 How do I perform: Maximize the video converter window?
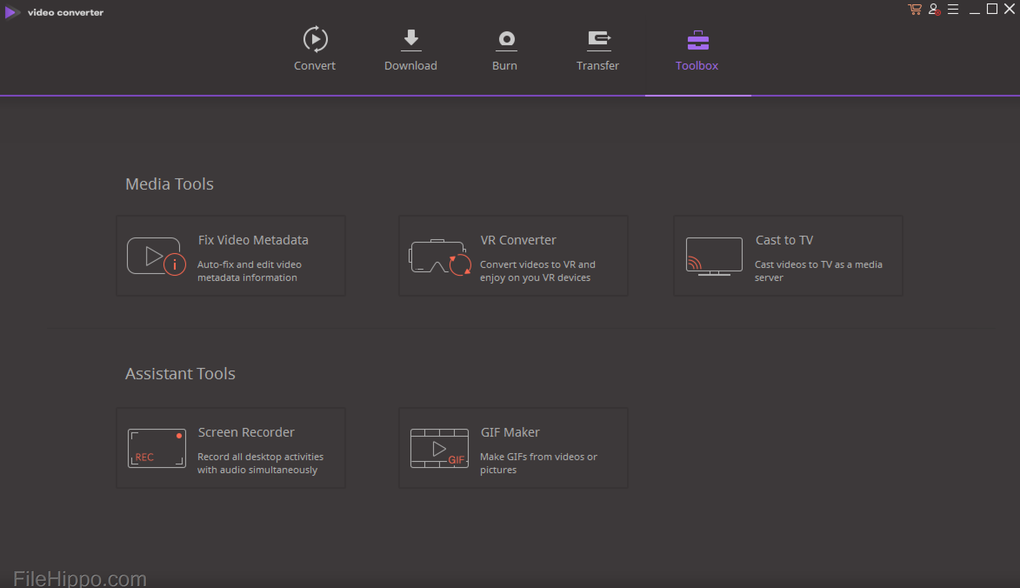pos(992,9)
